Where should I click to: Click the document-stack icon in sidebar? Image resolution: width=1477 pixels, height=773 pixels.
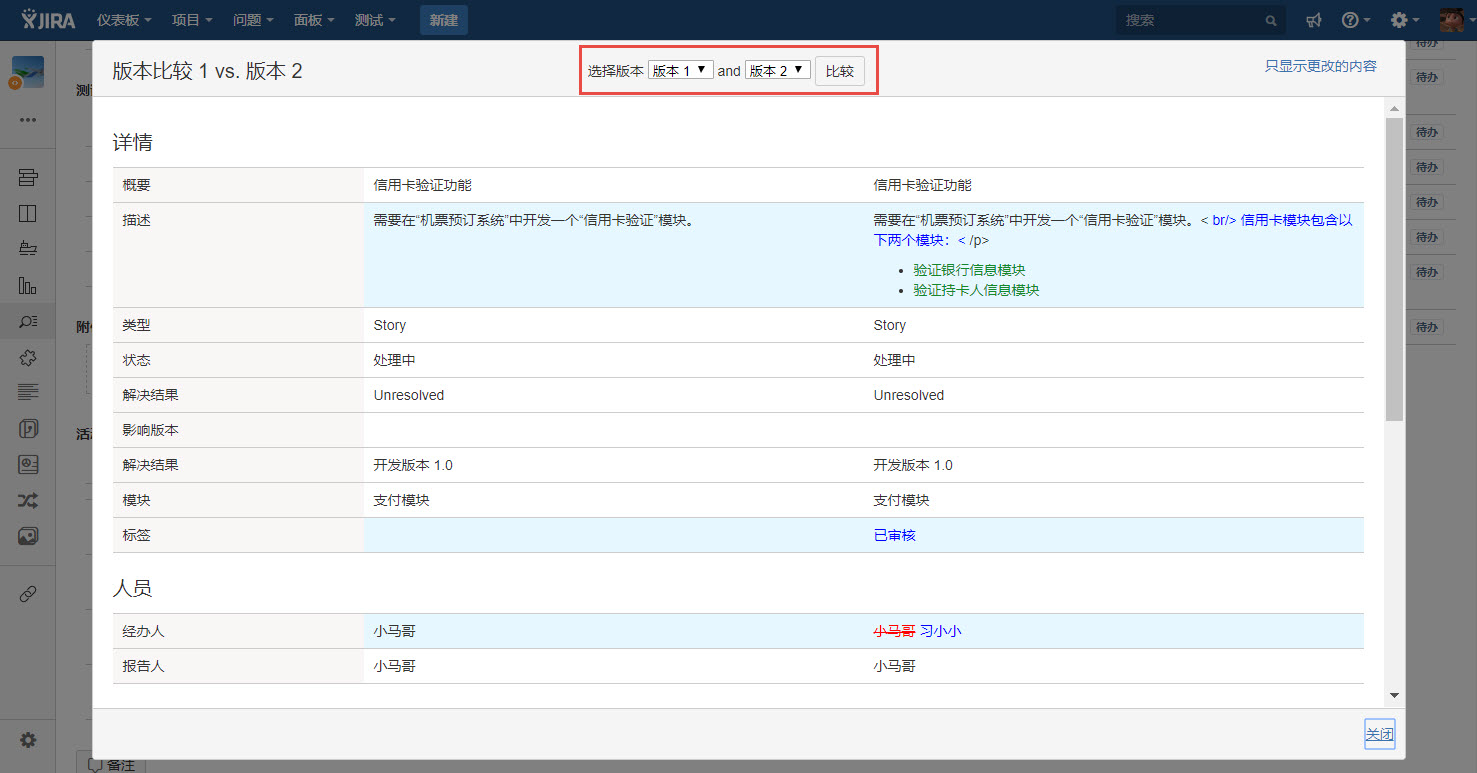28,428
